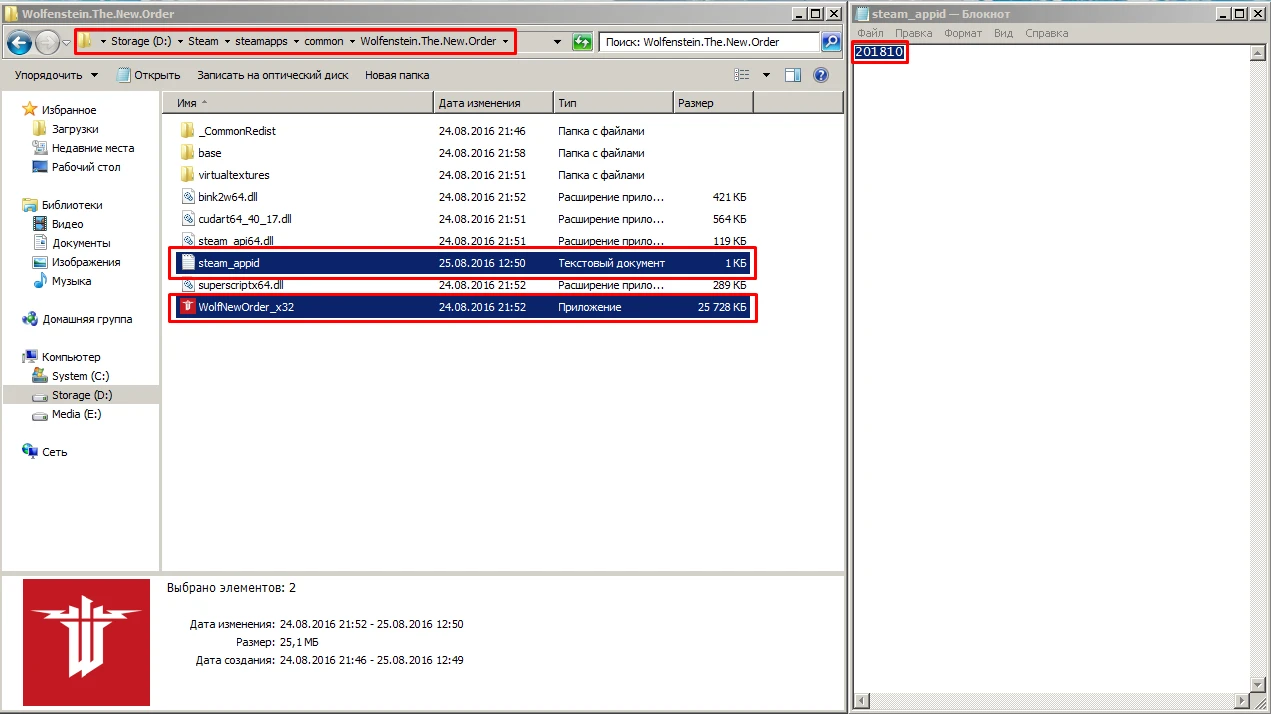This screenshot has width=1271, height=714.
Task: Open the virtualtextures folder
Action: [233, 175]
